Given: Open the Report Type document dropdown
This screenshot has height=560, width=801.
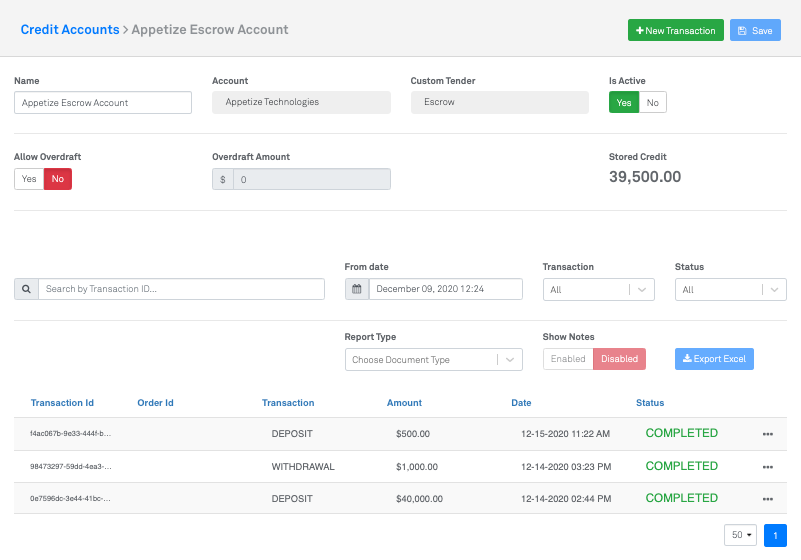Looking at the screenshot, I should (x=433, y=360).
